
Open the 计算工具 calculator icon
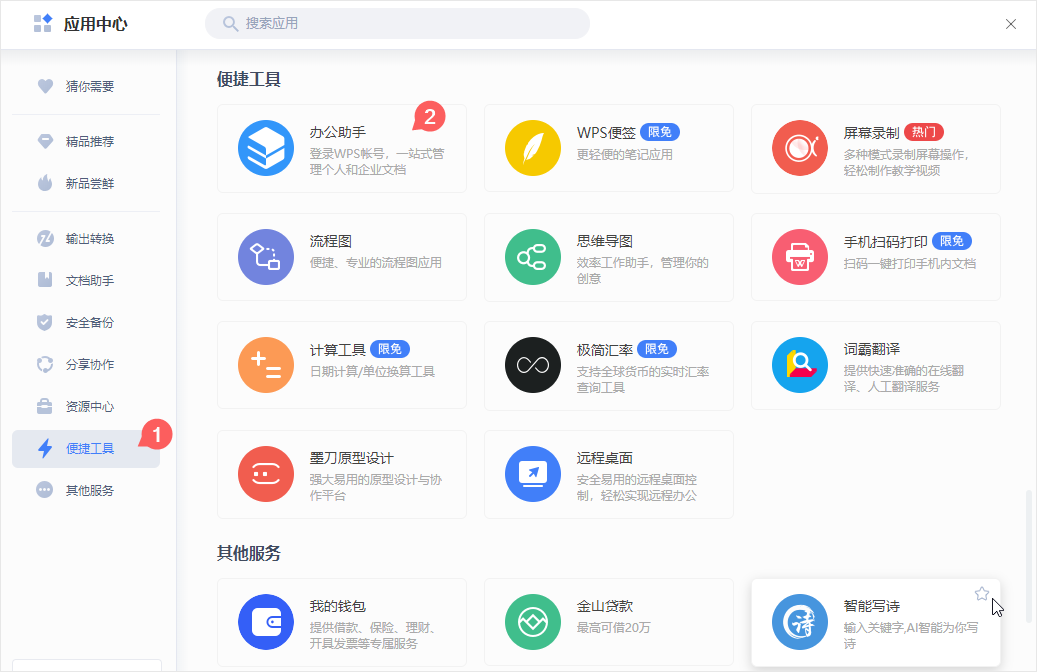click(265, 365)
